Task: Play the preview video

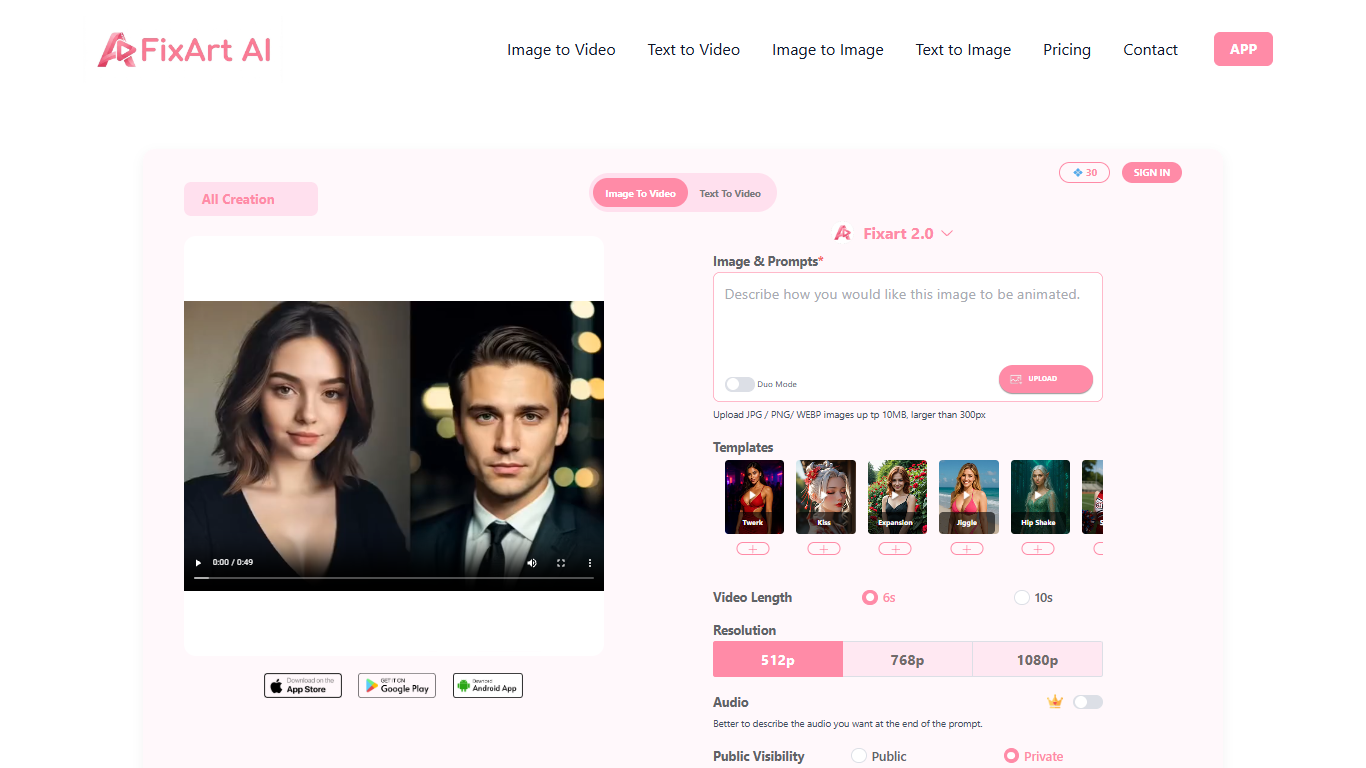Action: pyautogui.click(x=198, y=563)
